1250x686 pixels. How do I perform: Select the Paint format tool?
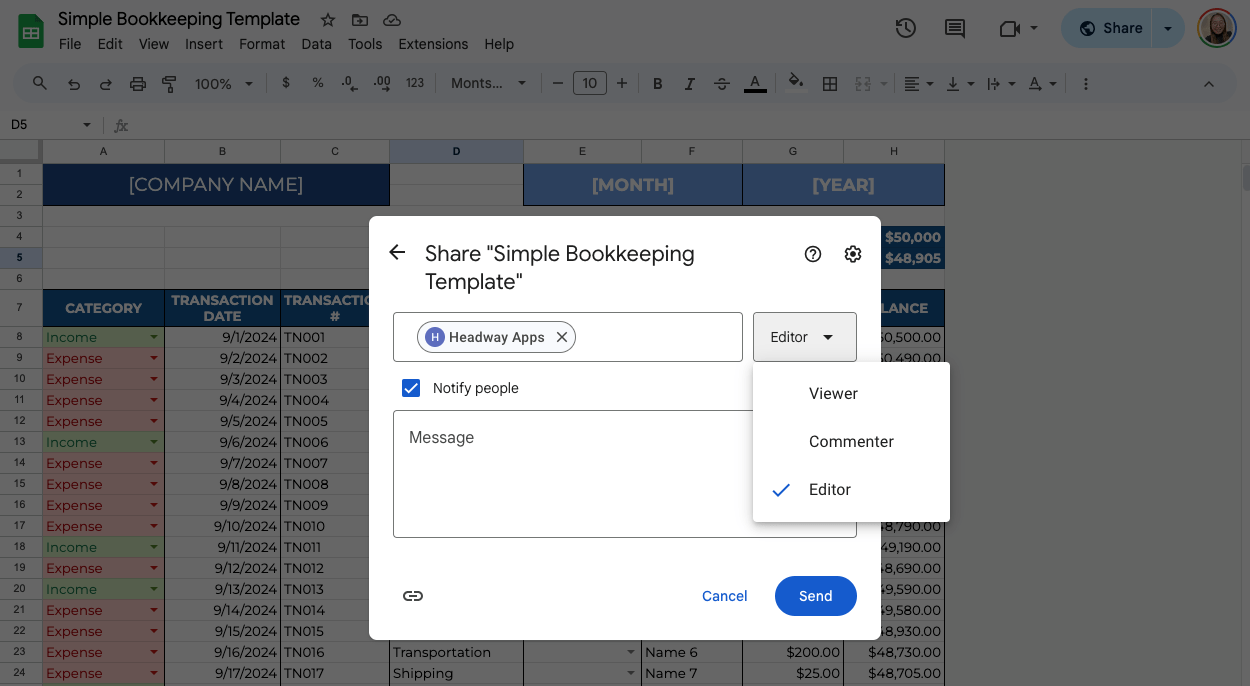[x=169, y=83]
